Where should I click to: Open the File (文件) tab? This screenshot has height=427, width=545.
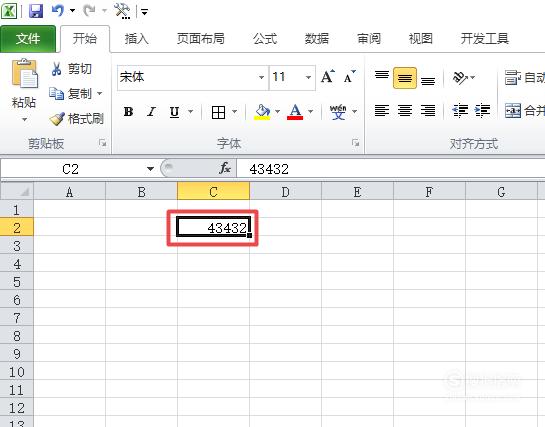click(28, 39)
